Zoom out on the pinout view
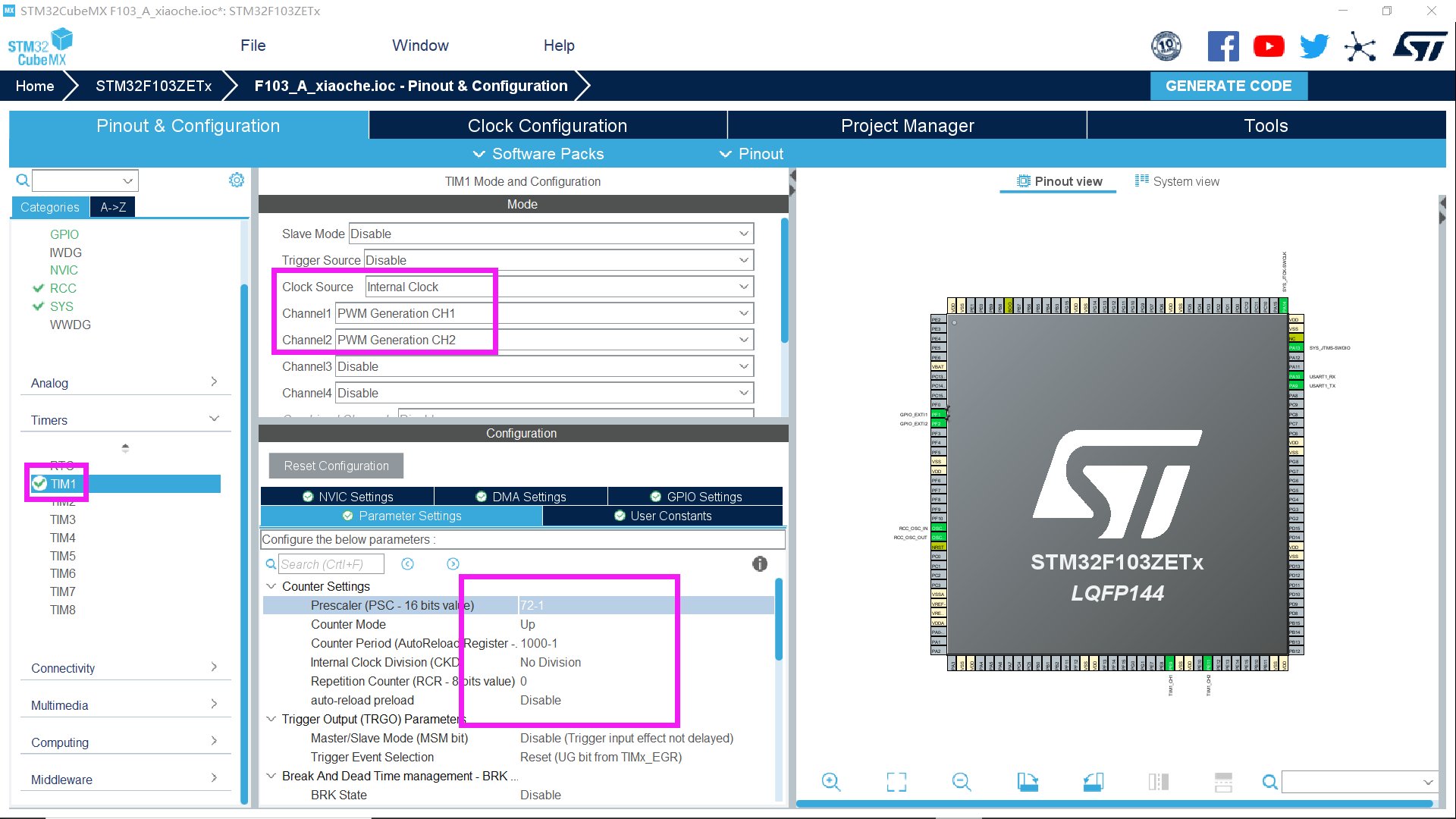This screenshot has width=1456, height=819. [x=962, y=782]
